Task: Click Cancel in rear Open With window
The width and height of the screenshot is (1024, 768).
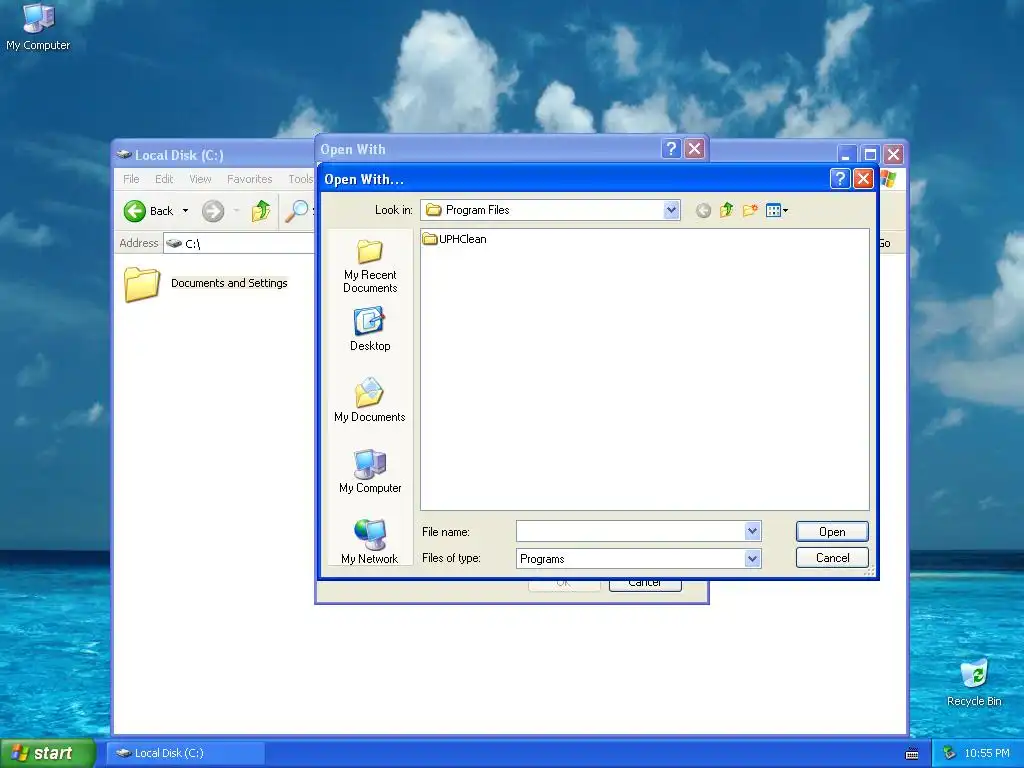Action: [645, 584]
